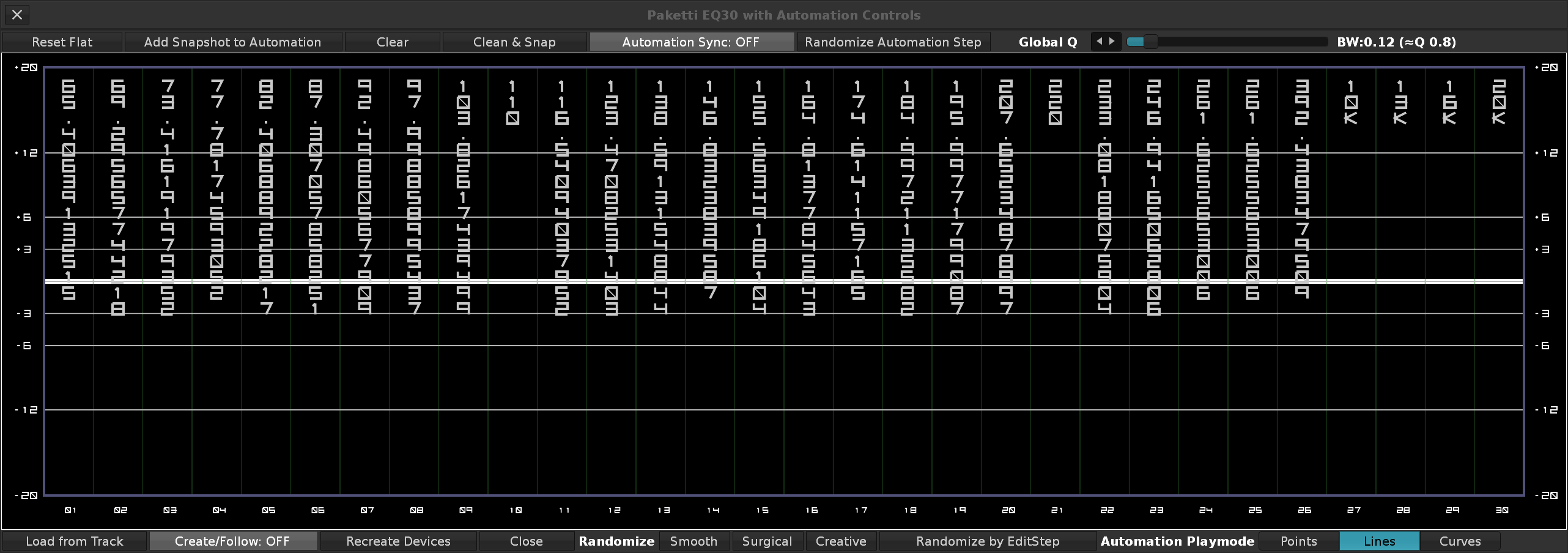Click the 13K band 28 column

(x=1400, y=281)
